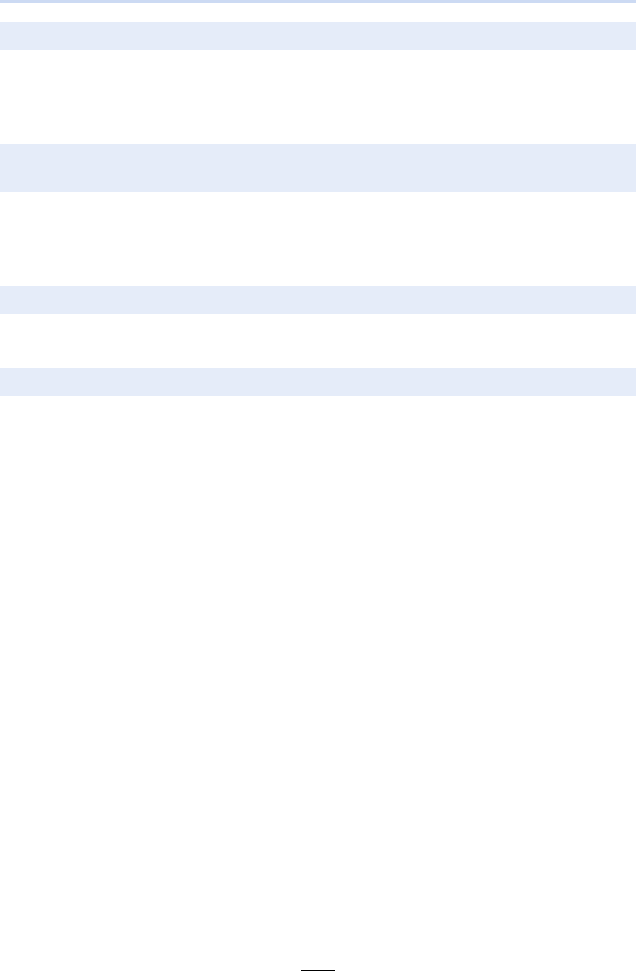Click the thin blue strip at top edge
The height and width of the screenshot is (971, 636).
click(x=318, y=1)
